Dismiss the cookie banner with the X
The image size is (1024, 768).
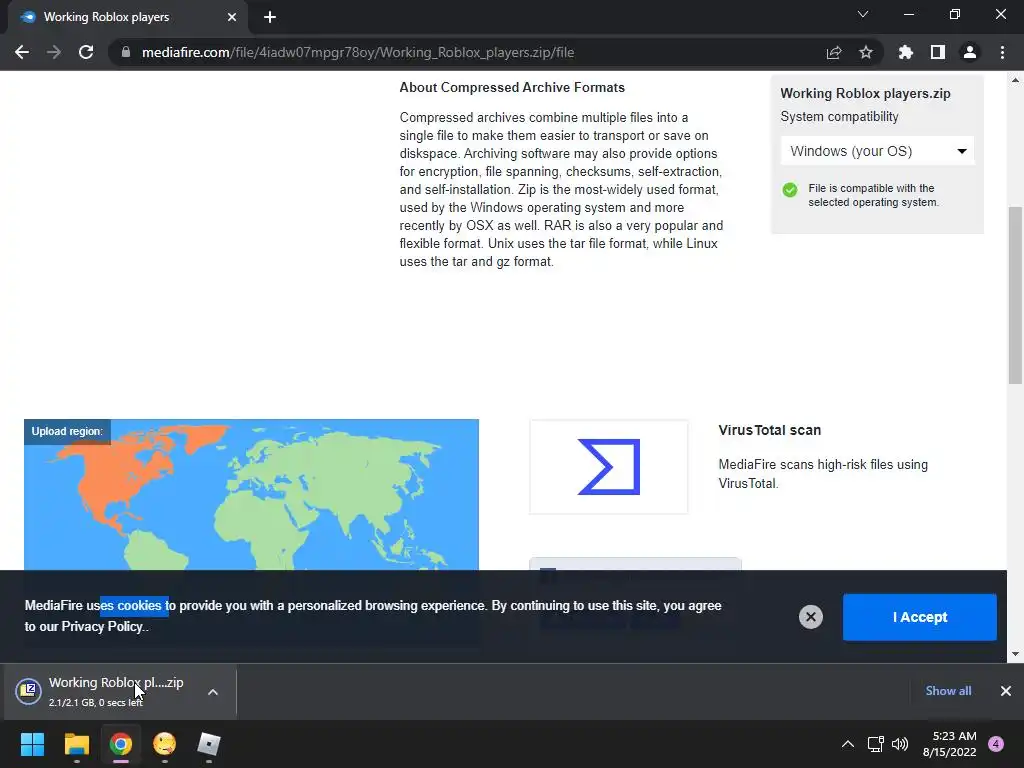point(810,616)
